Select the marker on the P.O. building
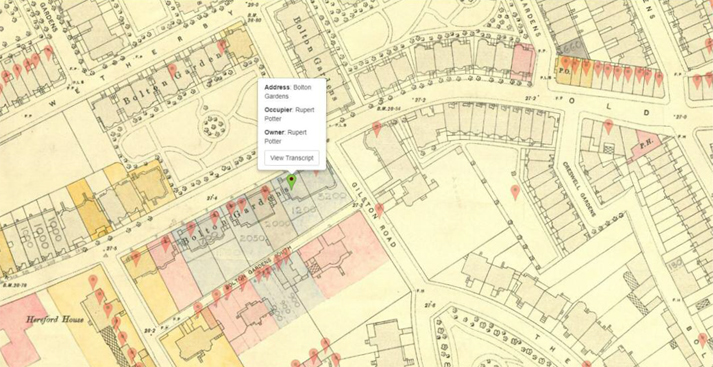Viewport: 713px width, 367px height. tap(565, 64)
